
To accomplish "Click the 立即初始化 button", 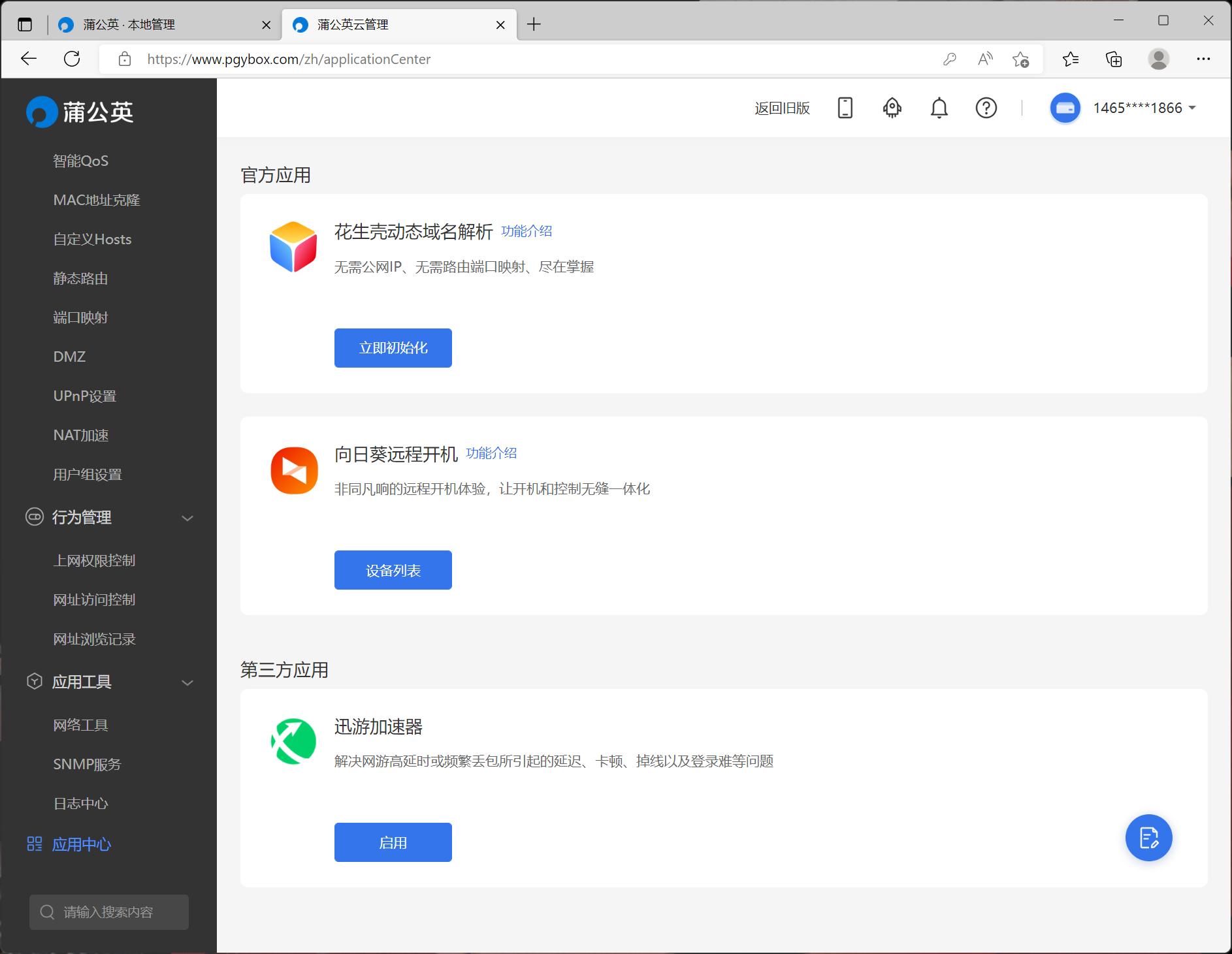I will click(x=393, y=347).
